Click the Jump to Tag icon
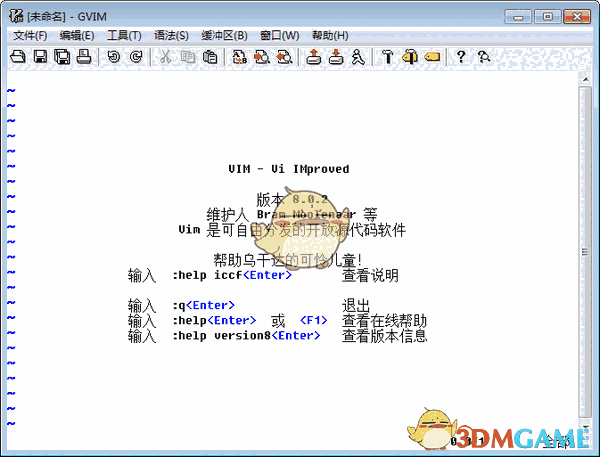The height and width of the screenshot is (457, 600). [432, 57]
